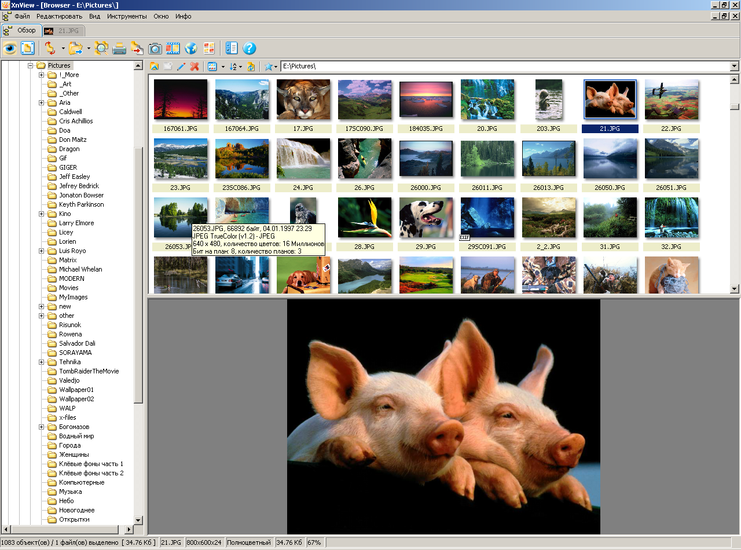
Task: Open the path combo box dropdown arrow
Action: coord(734,66)
